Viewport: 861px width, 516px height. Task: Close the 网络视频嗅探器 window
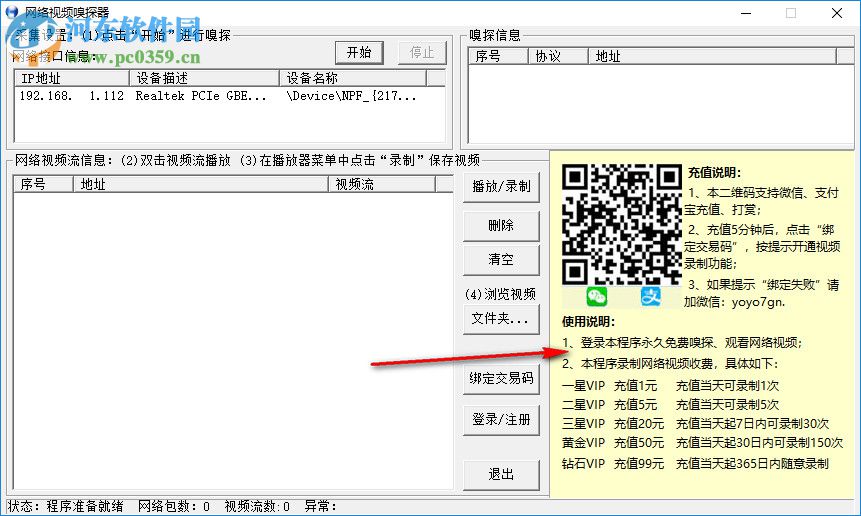837,13
